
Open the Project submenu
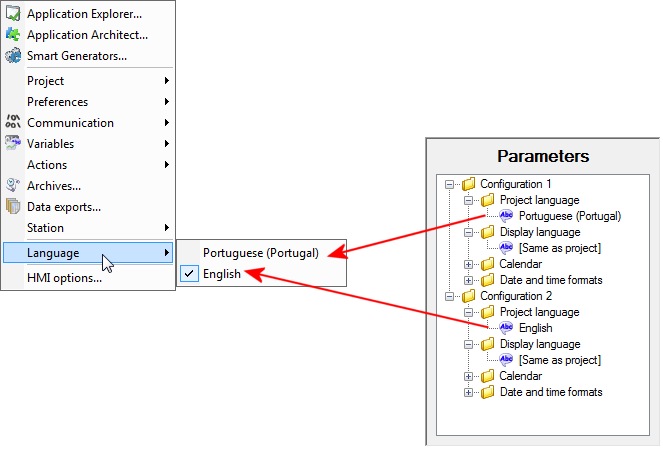tap(88, 81)
